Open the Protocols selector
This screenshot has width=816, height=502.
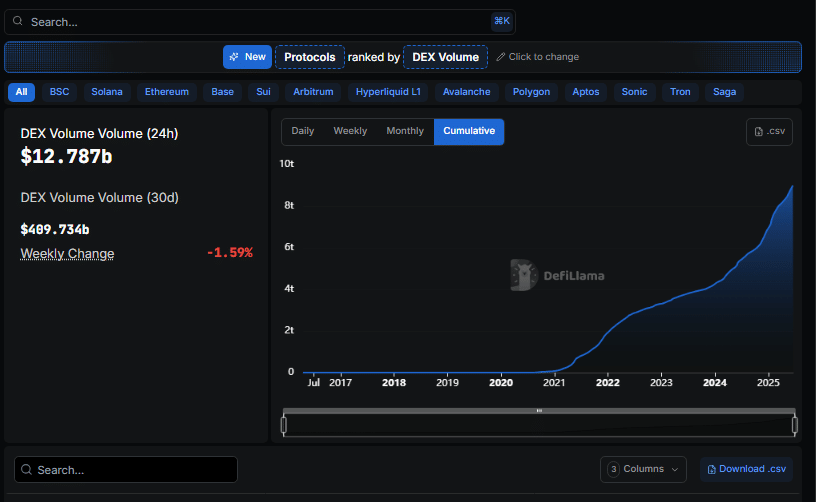point(310,57)
